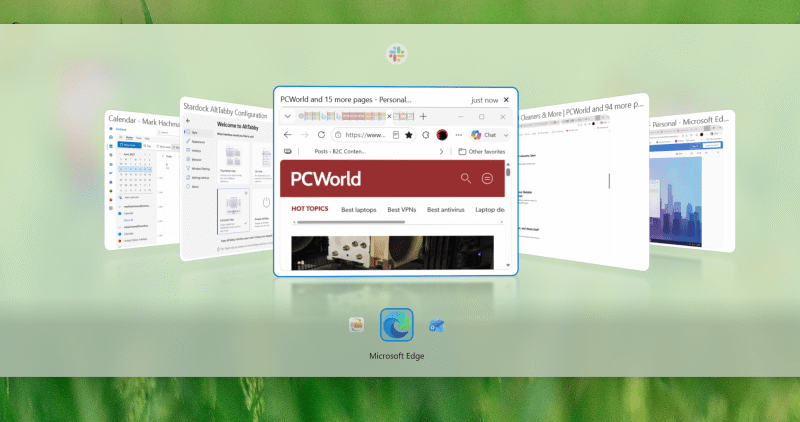Select the Microsoft Edge app icon in the bottom strip
This screenshot has width=800, height=422.
tap(396, 325)
